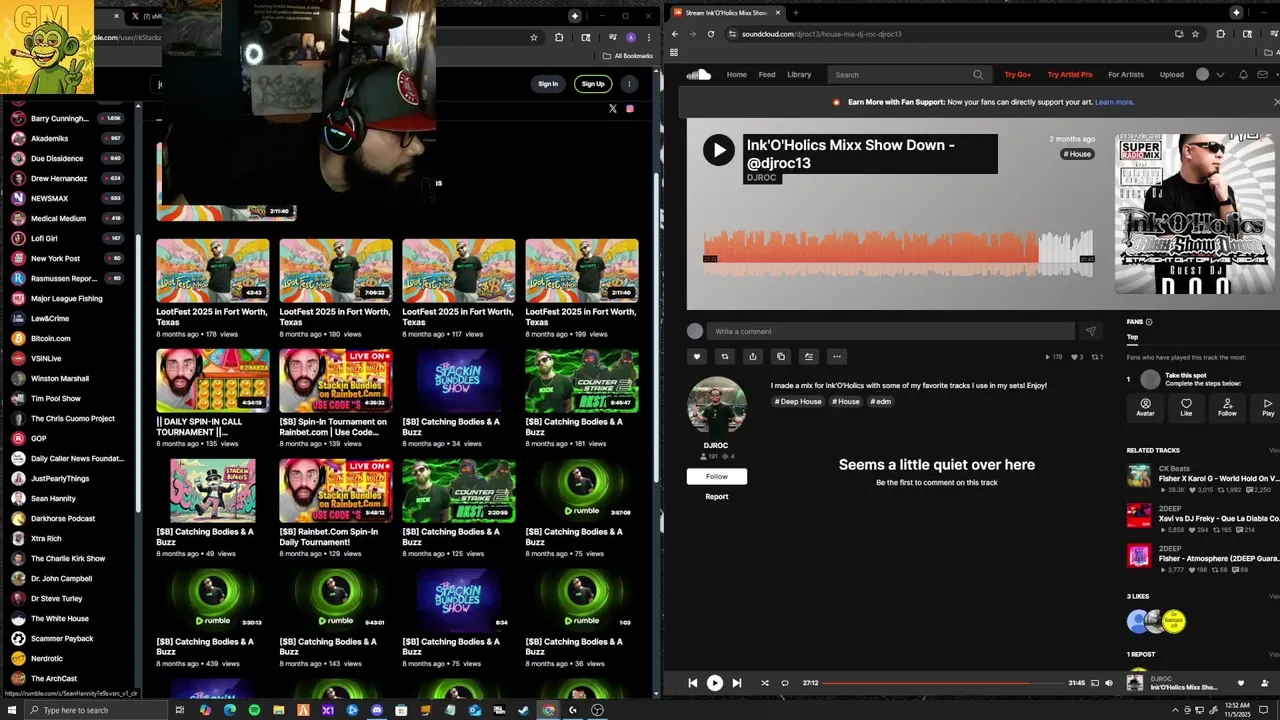
Task: Reload the SoundCloud browser page
Action: coord(711,34)
